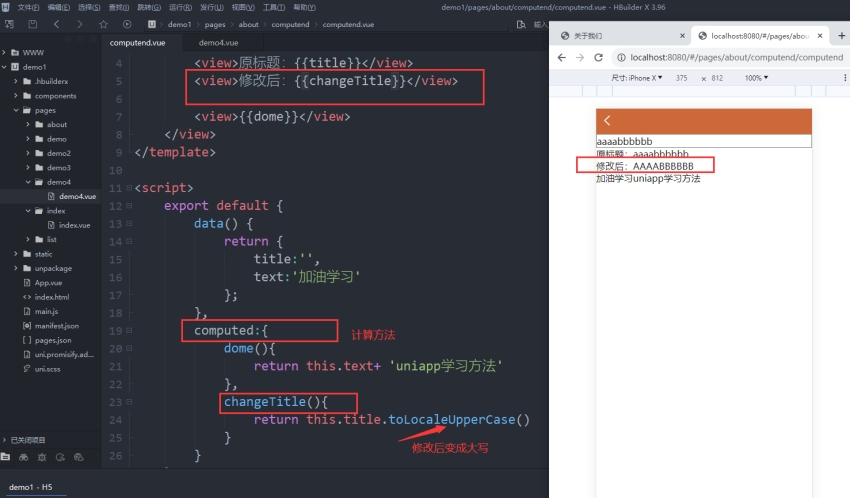Screen dimensions: 850x498
Task: Click the new file icon in toolbar
Action: pyautogui.click(x=9, y=24)
